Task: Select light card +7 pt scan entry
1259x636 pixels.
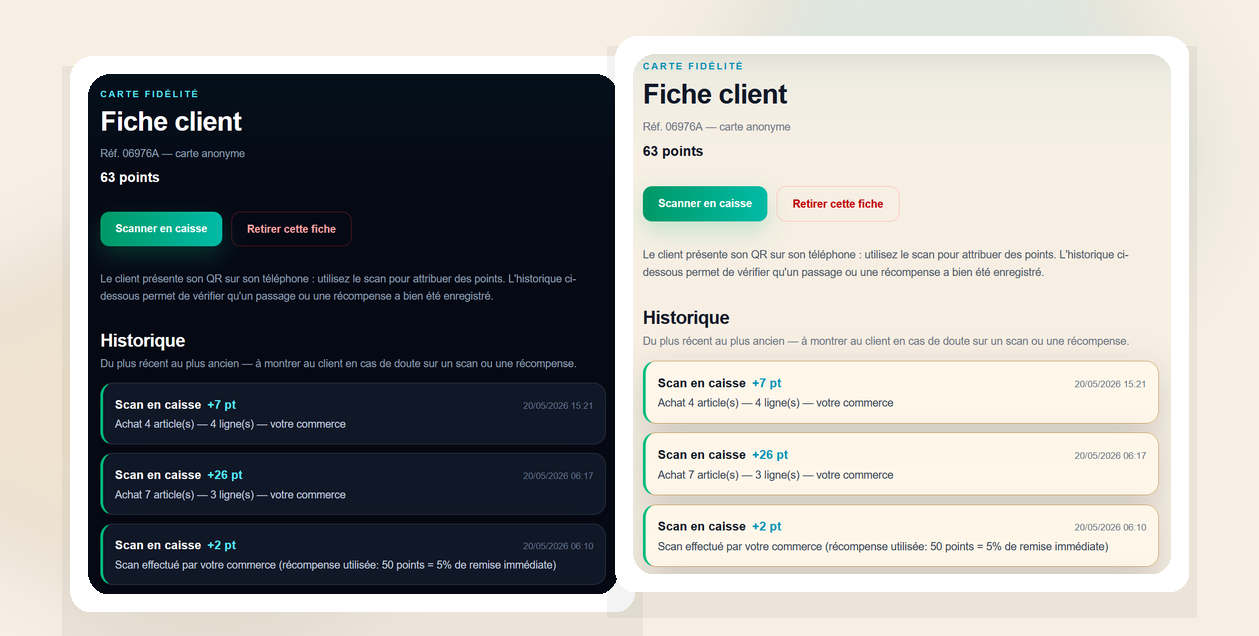Action: [x=901, y=392]
